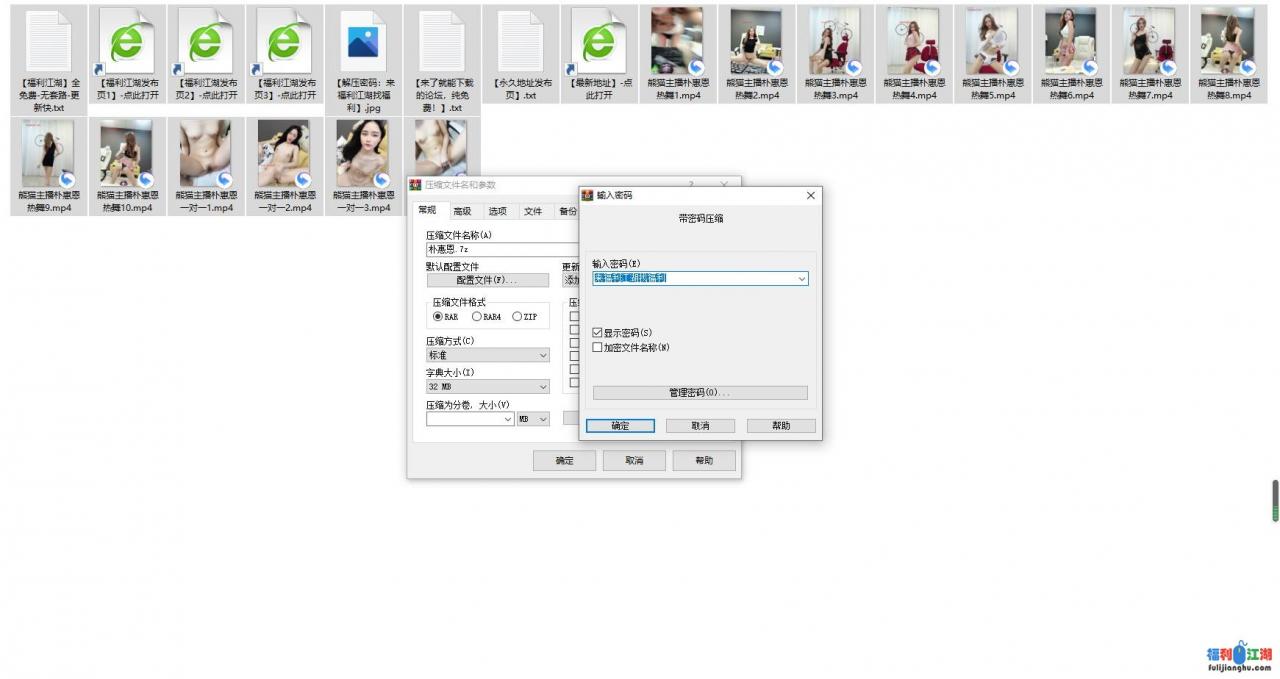This screenshot has height=679, width=1280.
Task: Switch to the 高级 advanced tab
Action: 461,211
